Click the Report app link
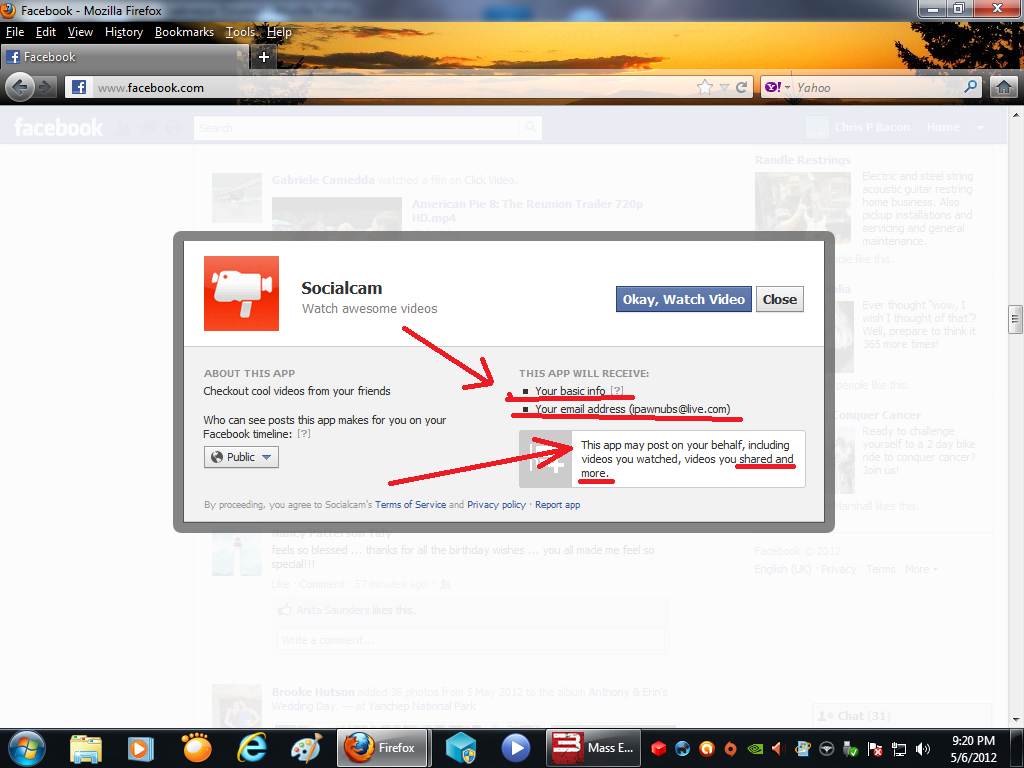Screen dimensions: 1024x768 (x=557, y=505)
